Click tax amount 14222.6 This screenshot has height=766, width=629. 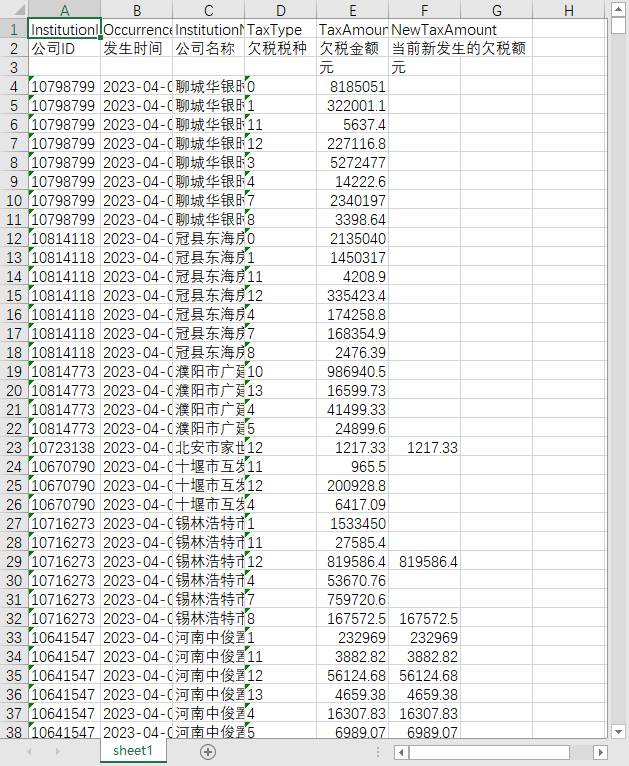pos(353,182)
